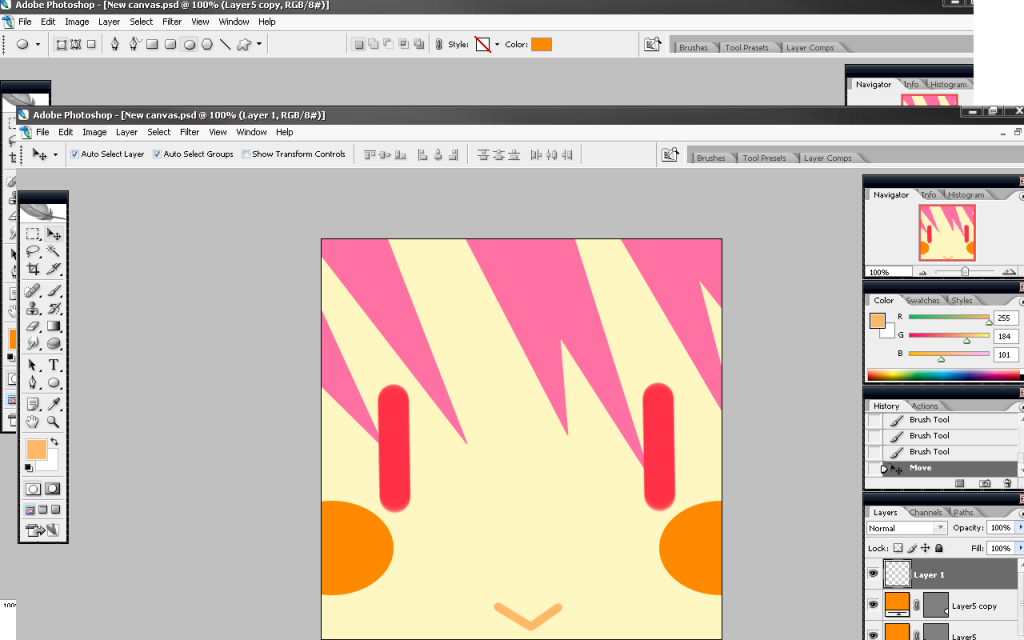Viewport: 1024px width, 640px height.
Task: Click the orange Color swatch in the back window's options bar
Action: coord(541,44)
